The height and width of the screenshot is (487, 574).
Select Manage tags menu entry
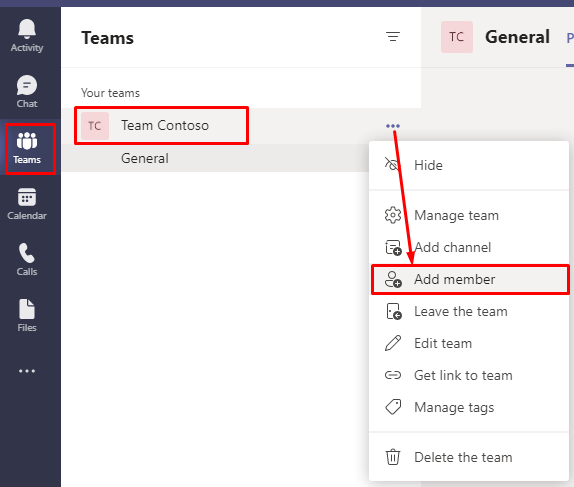click(x=469, y=407)
